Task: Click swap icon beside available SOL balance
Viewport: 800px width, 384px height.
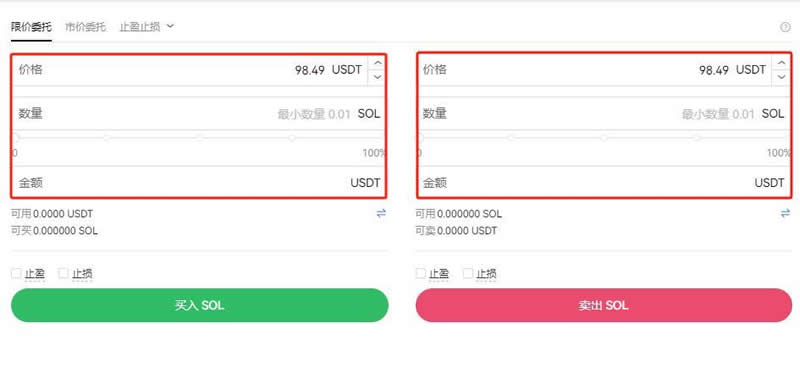Action: click(785, 214)
